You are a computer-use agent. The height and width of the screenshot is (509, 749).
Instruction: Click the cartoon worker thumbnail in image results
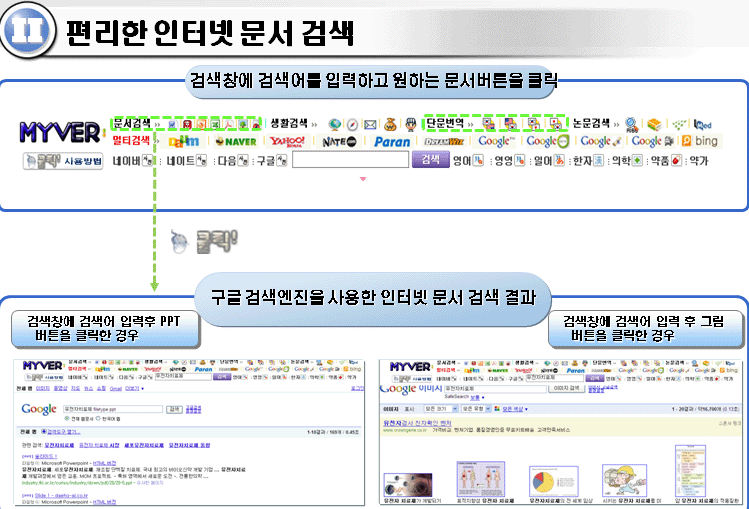coord(624,480)
